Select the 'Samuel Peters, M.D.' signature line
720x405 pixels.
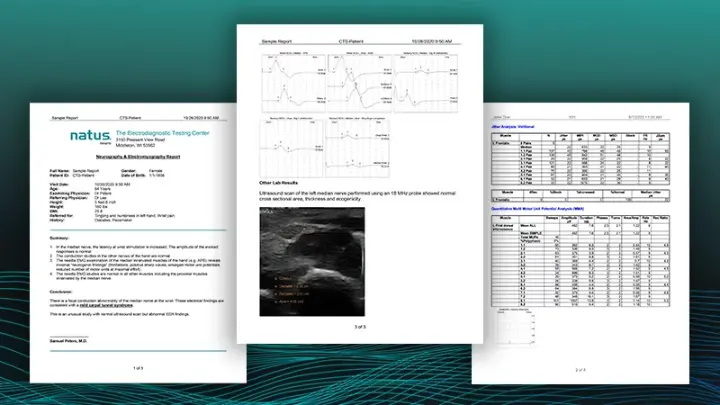click(x=69, y=341)
